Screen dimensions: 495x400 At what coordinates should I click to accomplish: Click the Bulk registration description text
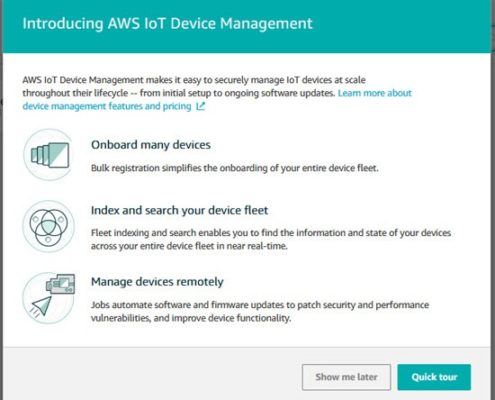point(235,168)
